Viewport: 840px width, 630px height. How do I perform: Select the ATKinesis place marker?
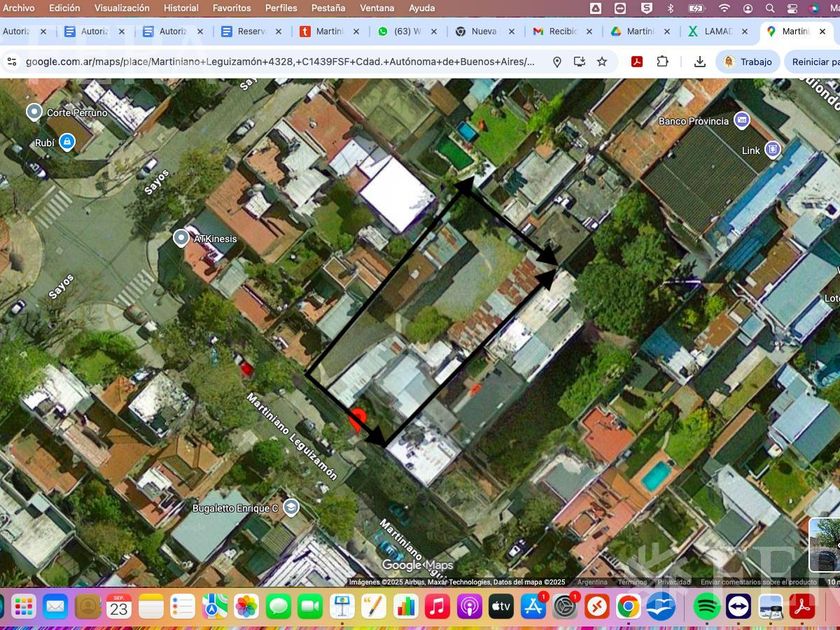(x=181, y=238)
